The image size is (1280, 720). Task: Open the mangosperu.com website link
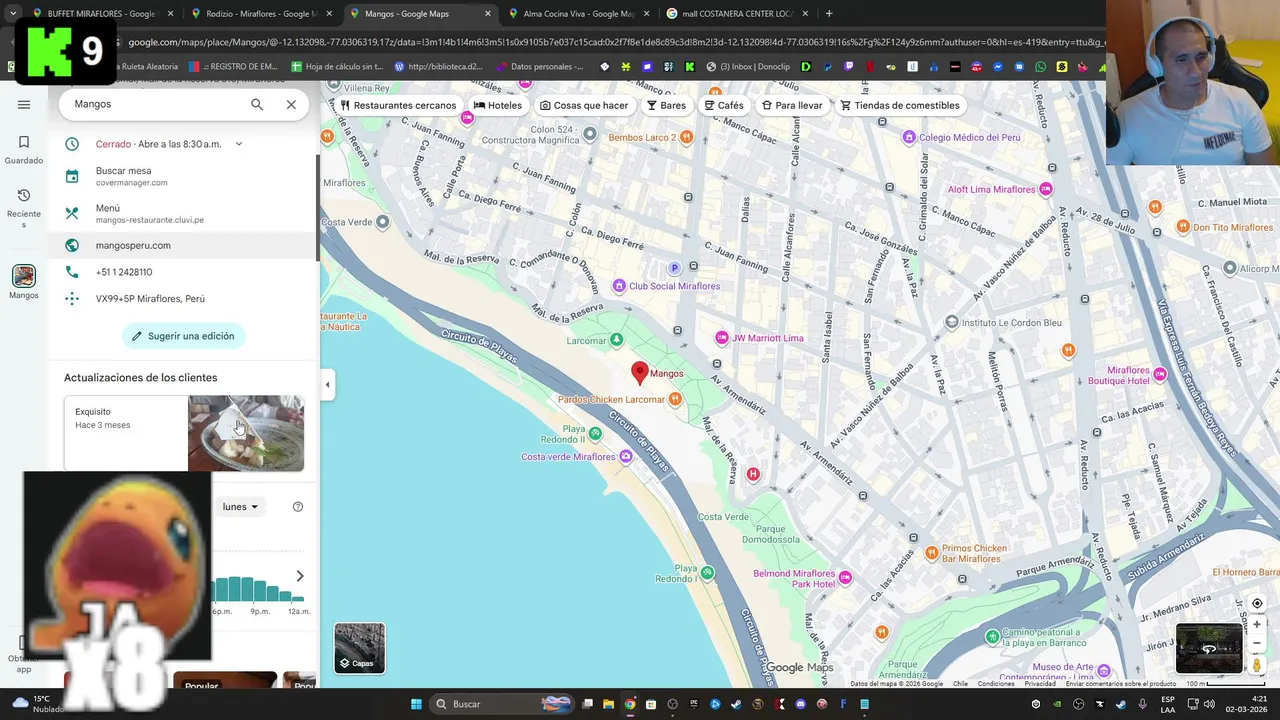pyautogui.click(x=184, y=245)
